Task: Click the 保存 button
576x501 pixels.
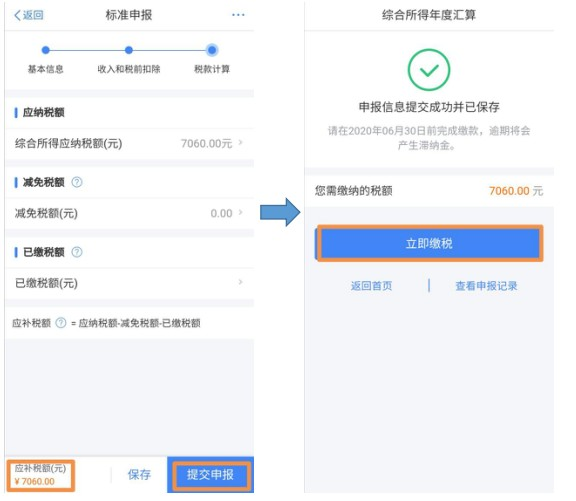Action: coord(139,475)
